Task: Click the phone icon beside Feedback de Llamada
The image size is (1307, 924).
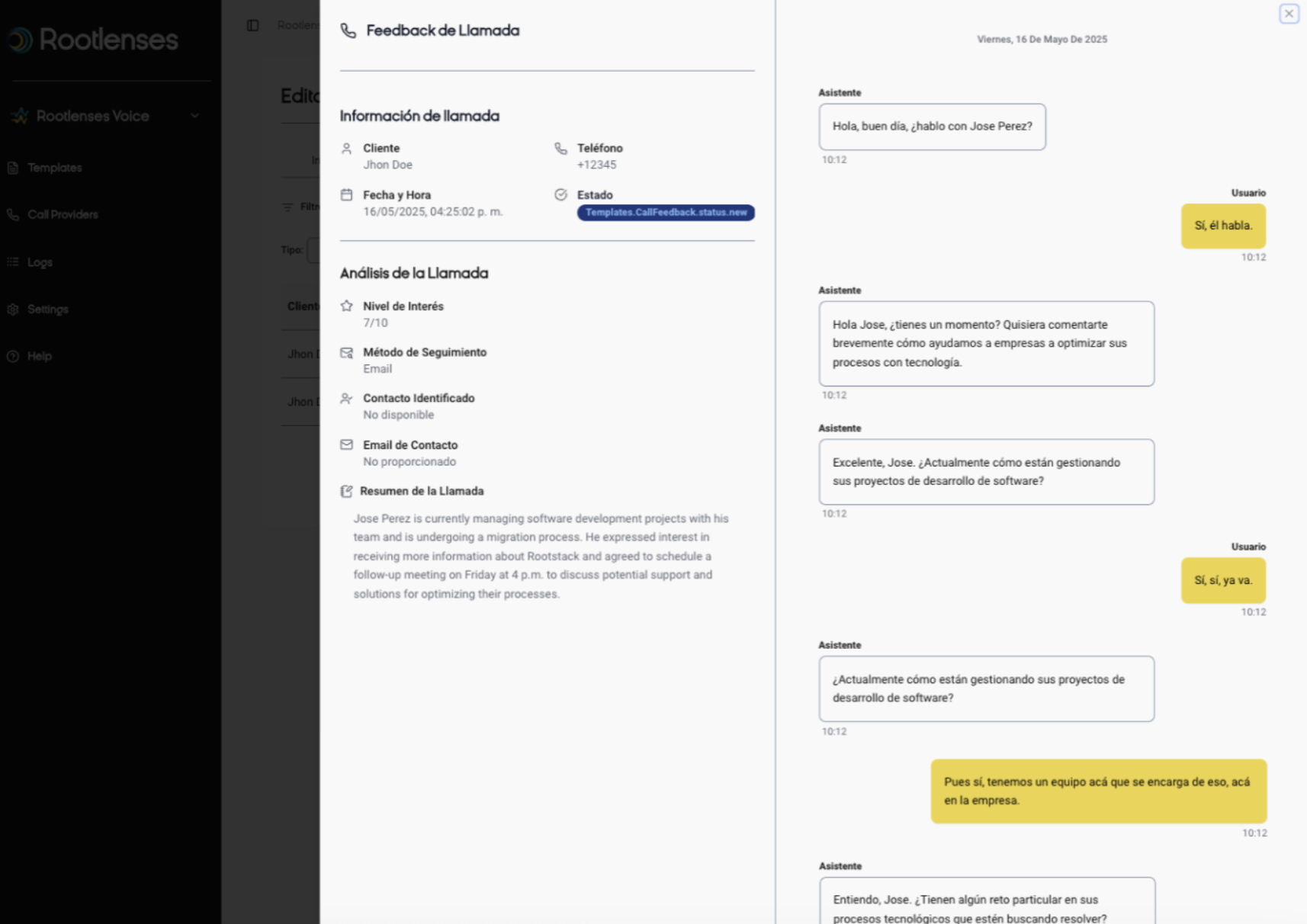Action: click(x=348, y=30)
